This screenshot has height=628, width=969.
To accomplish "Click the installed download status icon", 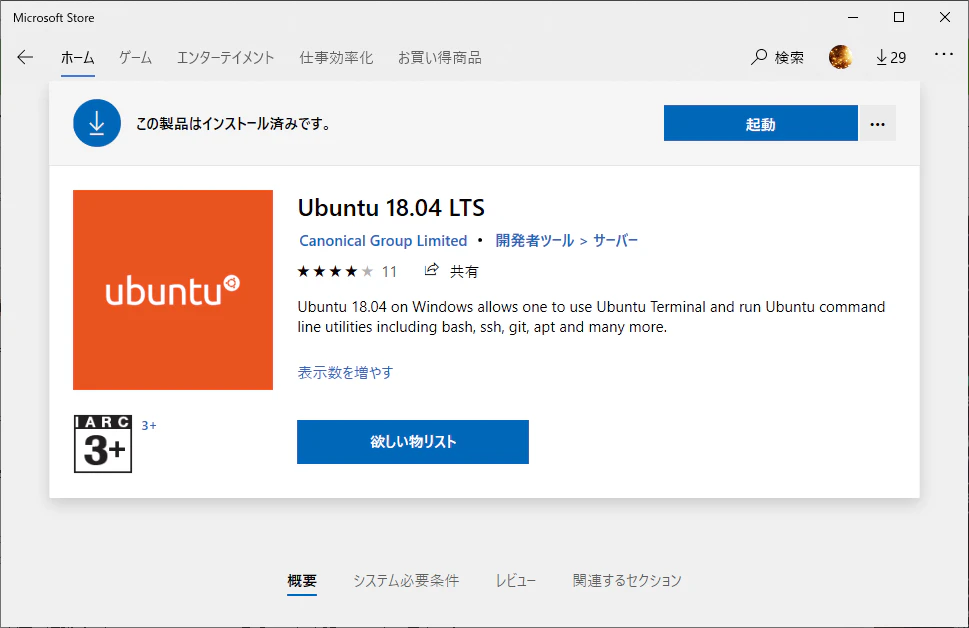I will [x=97, y=123].
